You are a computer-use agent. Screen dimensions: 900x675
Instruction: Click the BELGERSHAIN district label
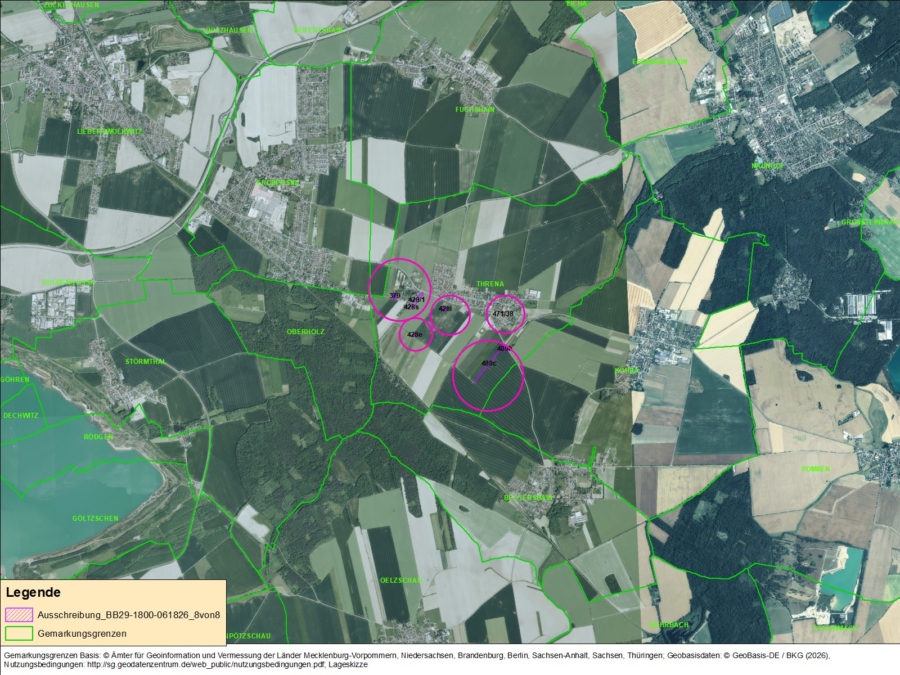coord(527,498)
